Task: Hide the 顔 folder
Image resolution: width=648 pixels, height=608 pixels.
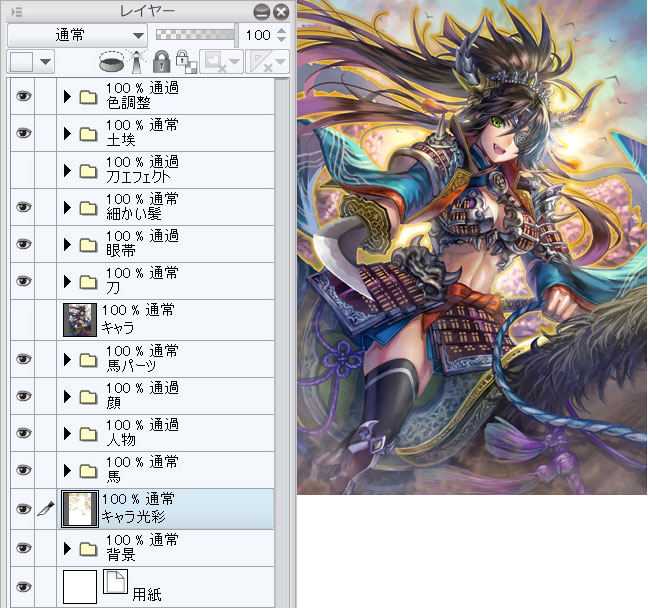Action: pos(23,396)
